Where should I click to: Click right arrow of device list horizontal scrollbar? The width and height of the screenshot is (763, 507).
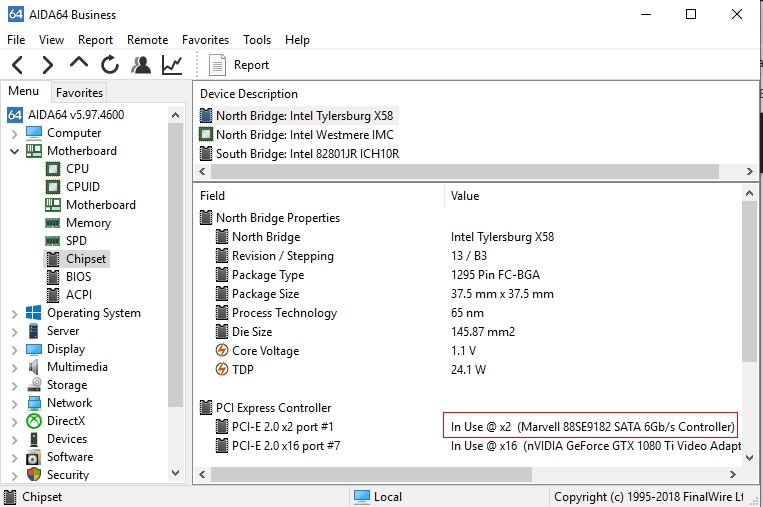749,171
